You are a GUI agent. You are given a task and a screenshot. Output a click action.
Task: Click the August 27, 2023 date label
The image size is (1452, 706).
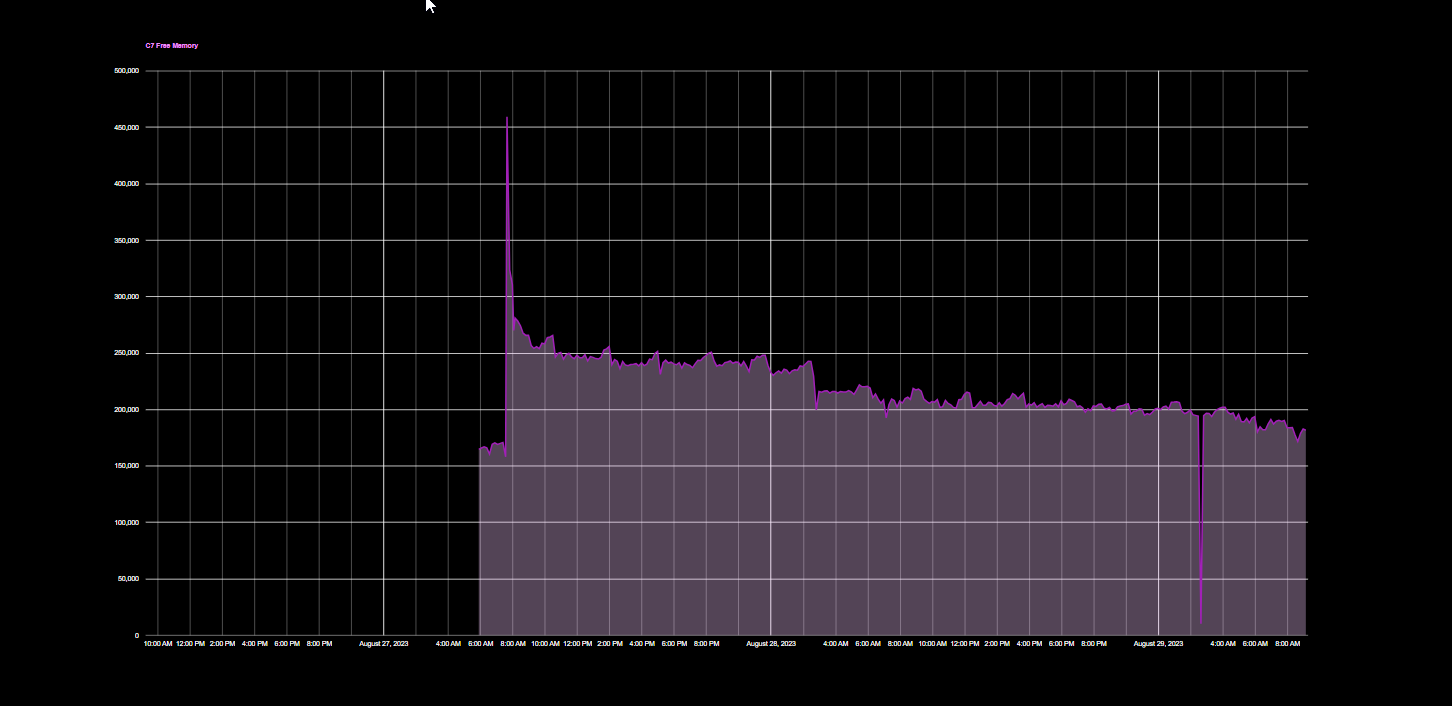click(x=384, y=644)
